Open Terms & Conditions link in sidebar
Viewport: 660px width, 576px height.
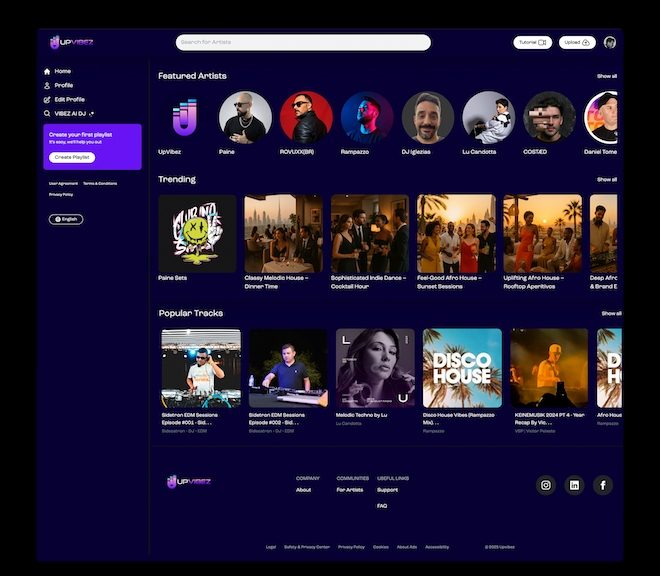(x=100, y=184)
